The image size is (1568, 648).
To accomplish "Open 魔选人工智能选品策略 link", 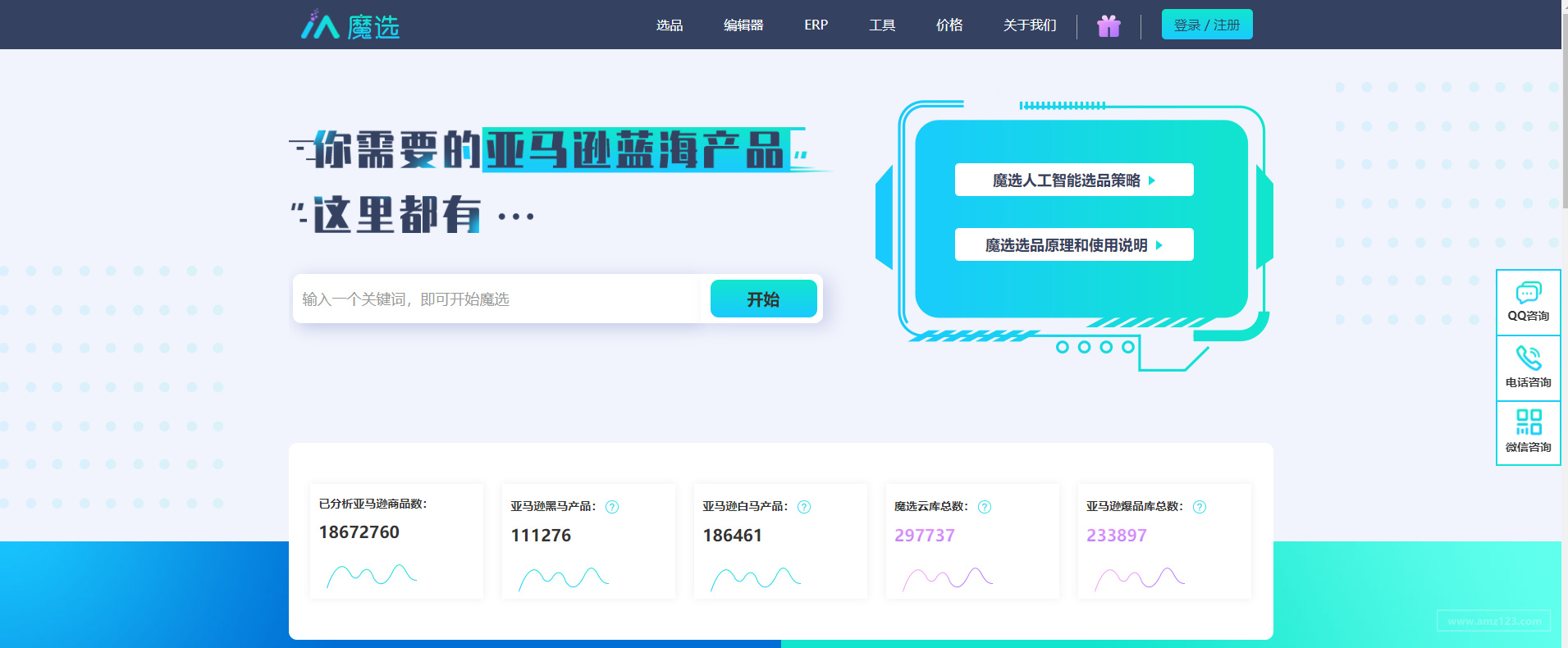I will 1074,180.
